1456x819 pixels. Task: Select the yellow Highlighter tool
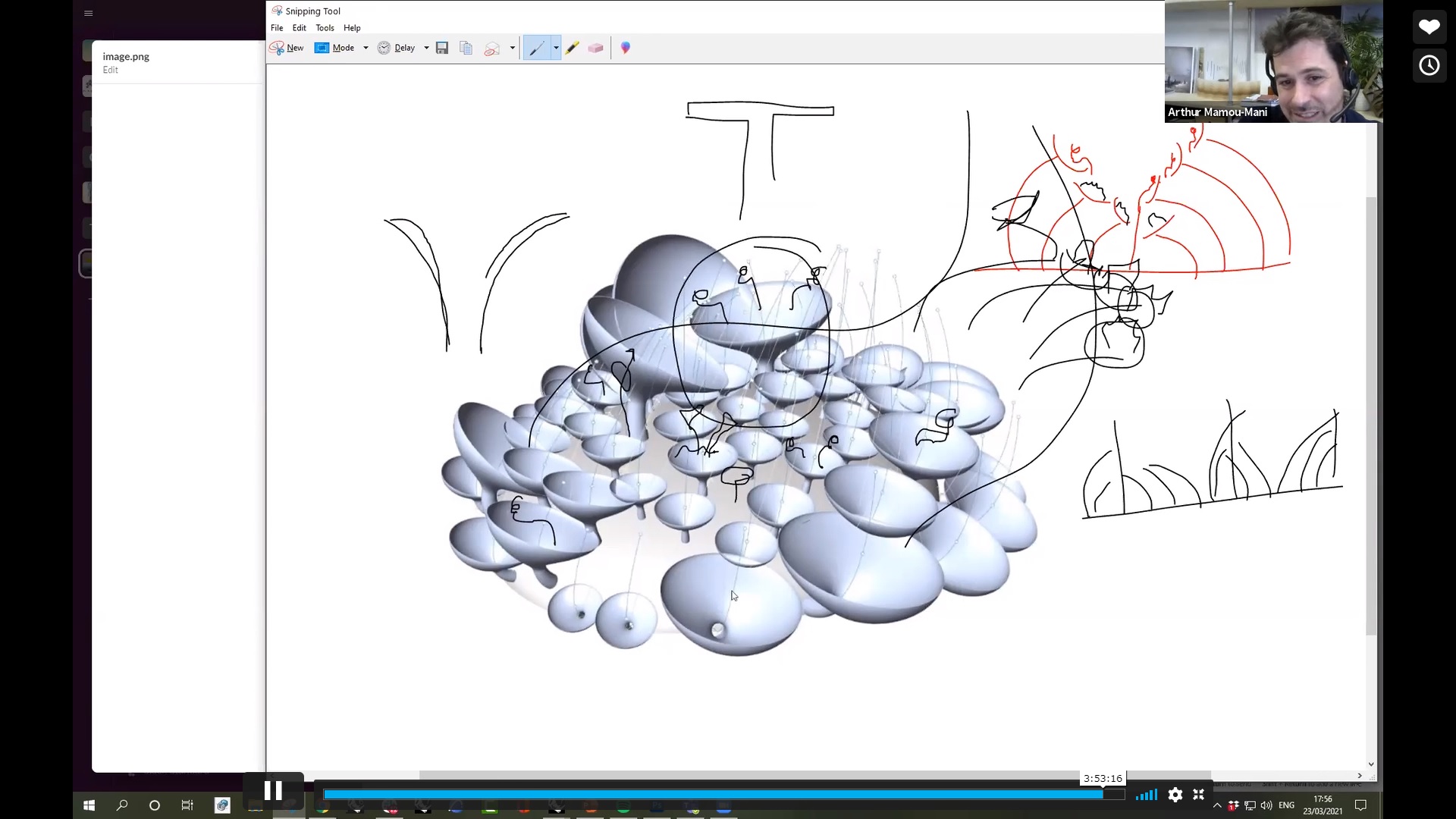click(x=573, y=48)
